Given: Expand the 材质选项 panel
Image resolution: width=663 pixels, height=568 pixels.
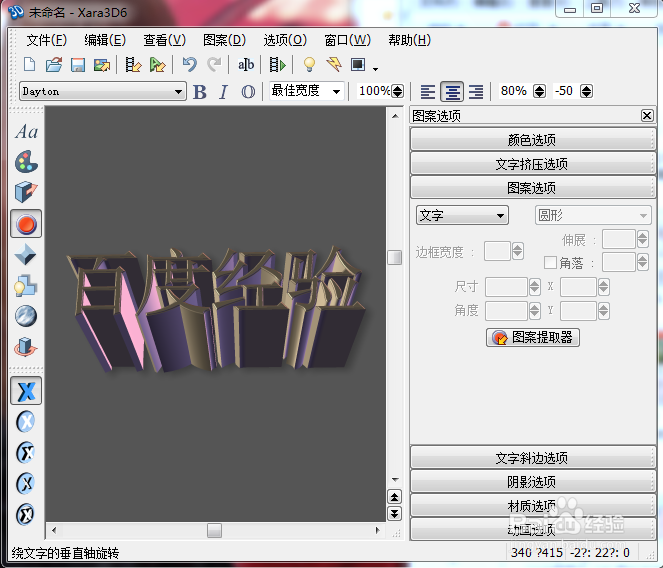Looking at the screenshot, I should click(532, 506).
